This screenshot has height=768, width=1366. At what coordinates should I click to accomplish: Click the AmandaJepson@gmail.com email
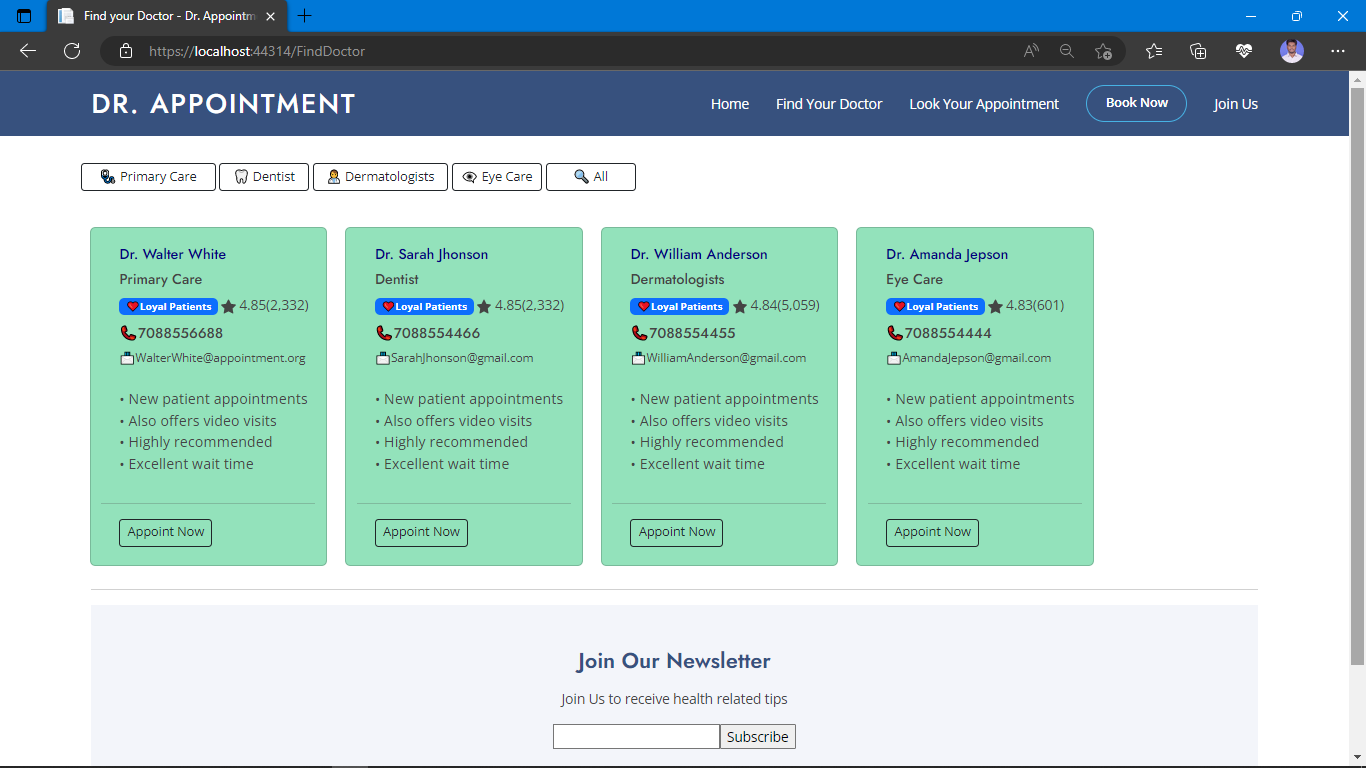point(976,358)
